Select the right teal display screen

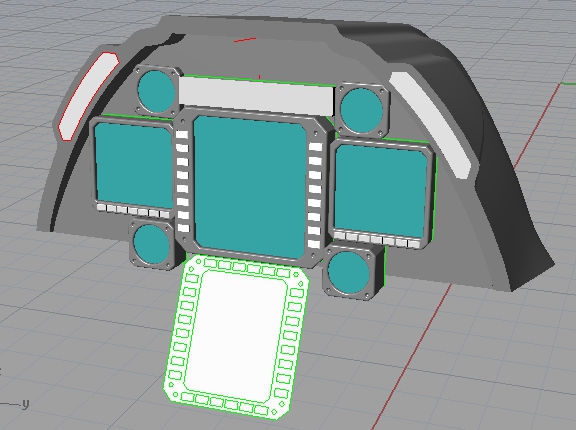pyautogui.click(x=381, y=190)
